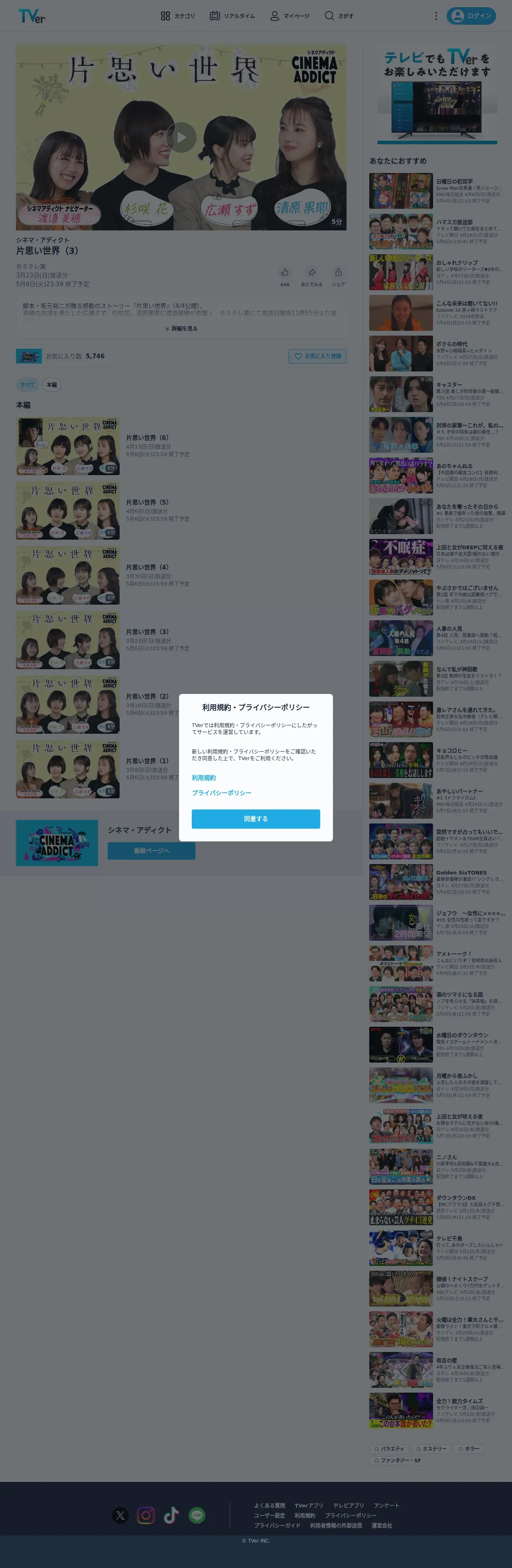Click the 利用規約 link in the dialog

pyautogui.click(x=203, y=778)
